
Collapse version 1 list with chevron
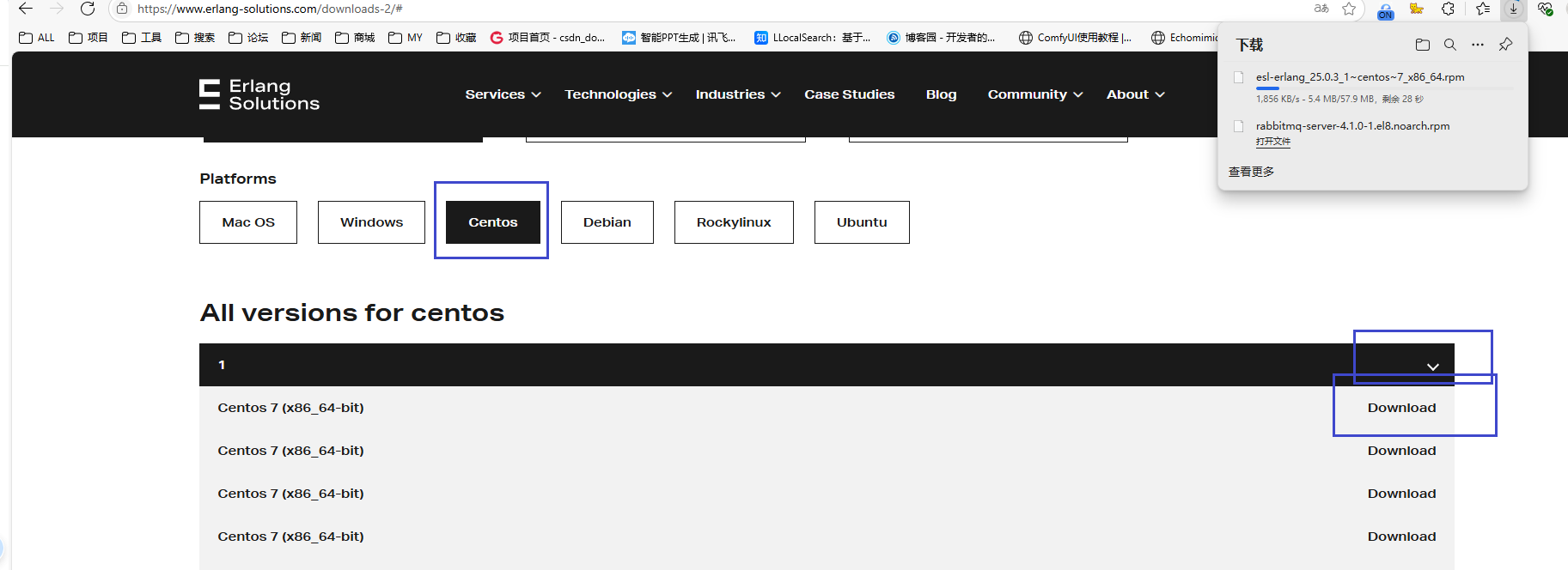(x=1433, y=367)
